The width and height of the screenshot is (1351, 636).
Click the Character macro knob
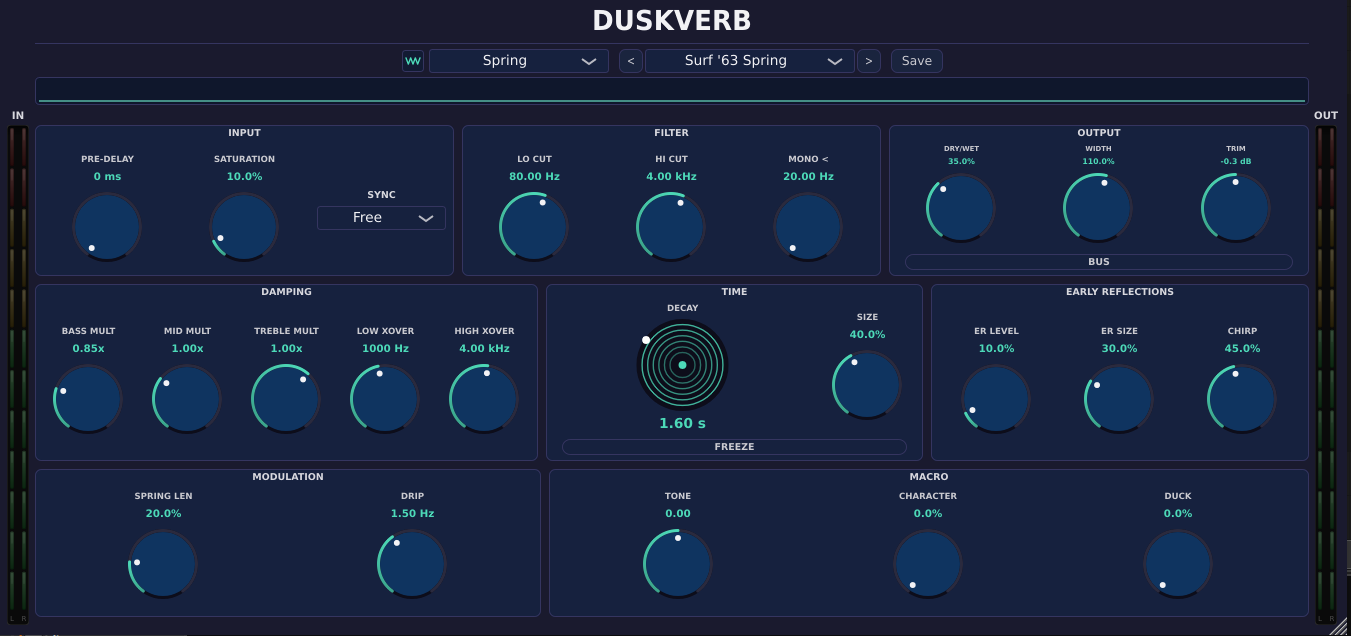coord(928,564)
